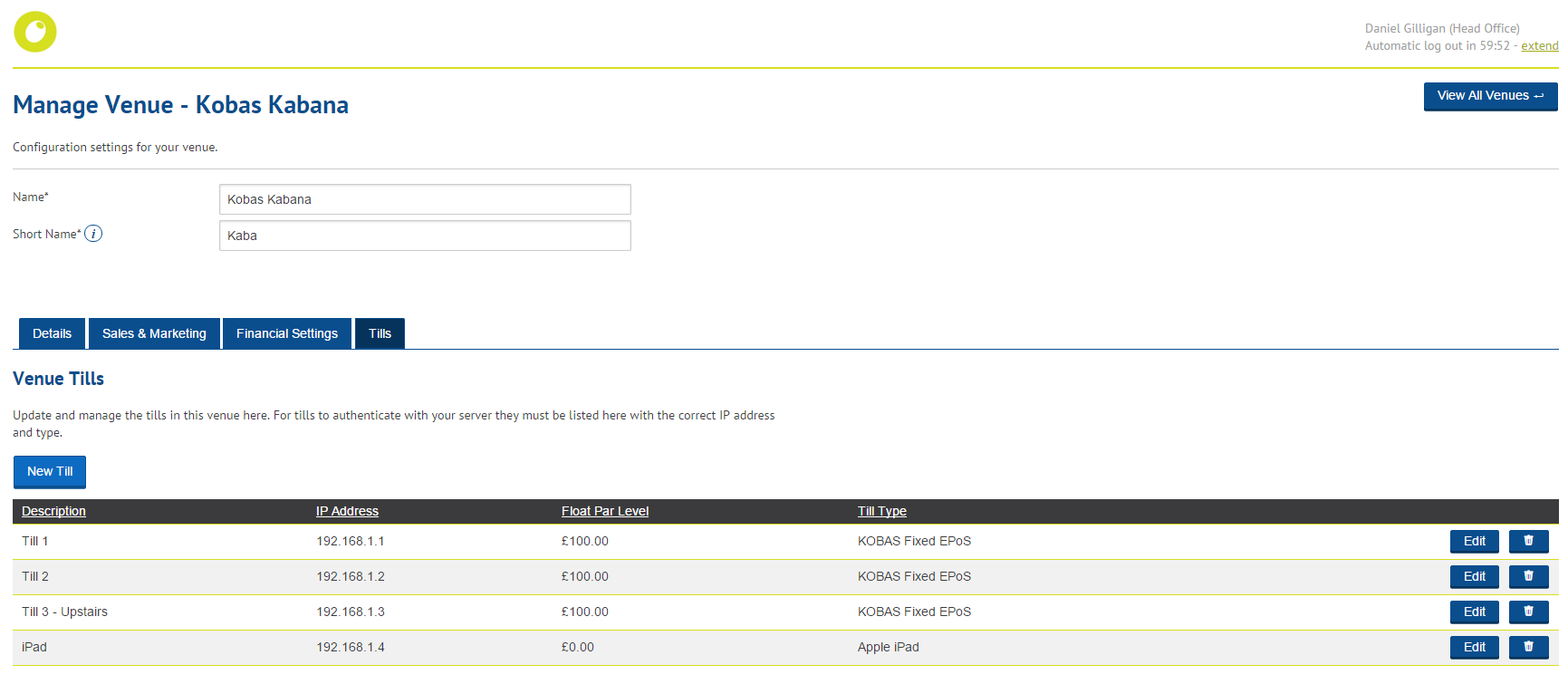
Task: Sort tills by IP Address column
Action: (347, 511)
